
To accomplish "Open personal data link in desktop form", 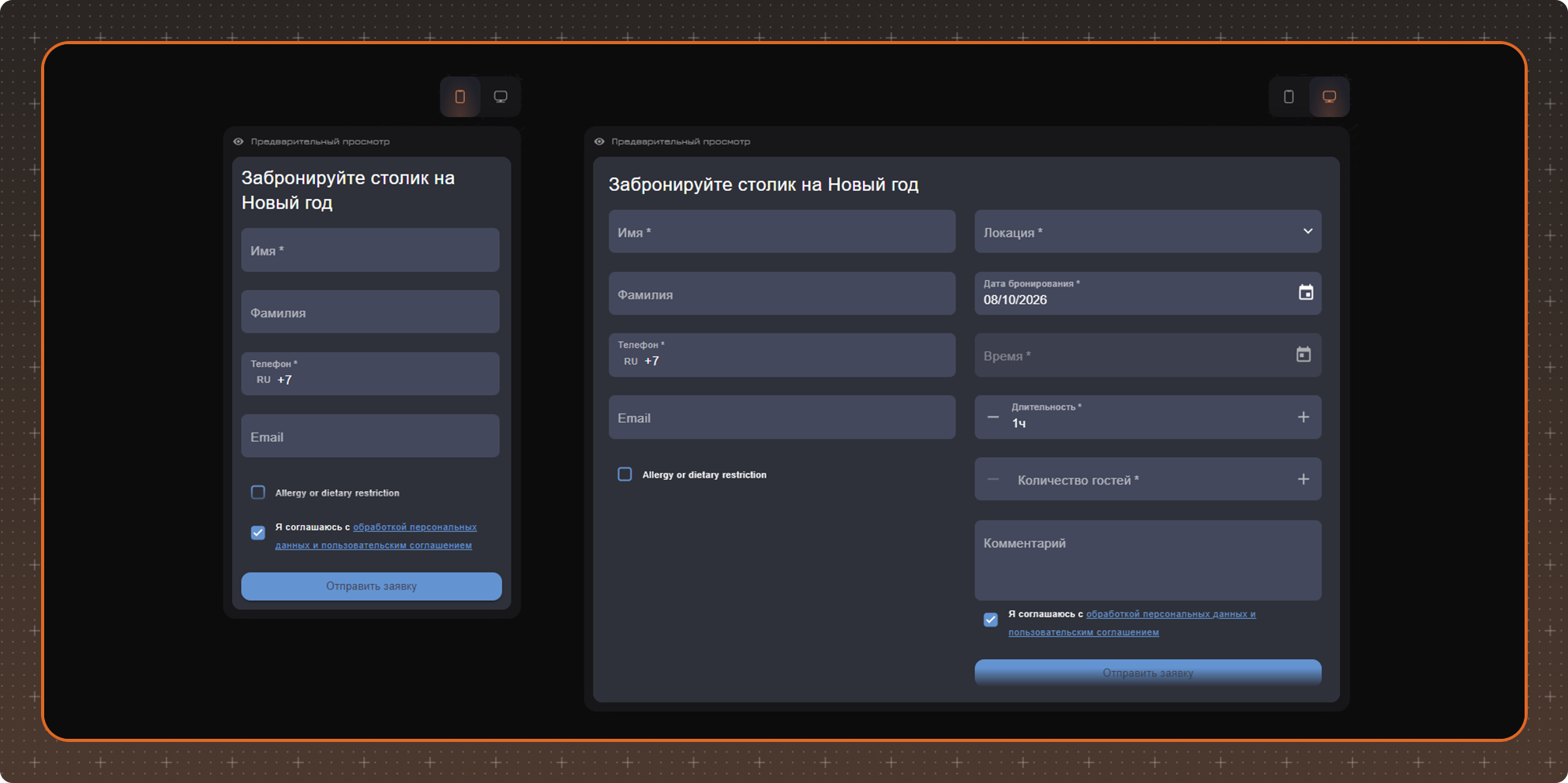I will pyautogui.click(x=1131, y=623).
